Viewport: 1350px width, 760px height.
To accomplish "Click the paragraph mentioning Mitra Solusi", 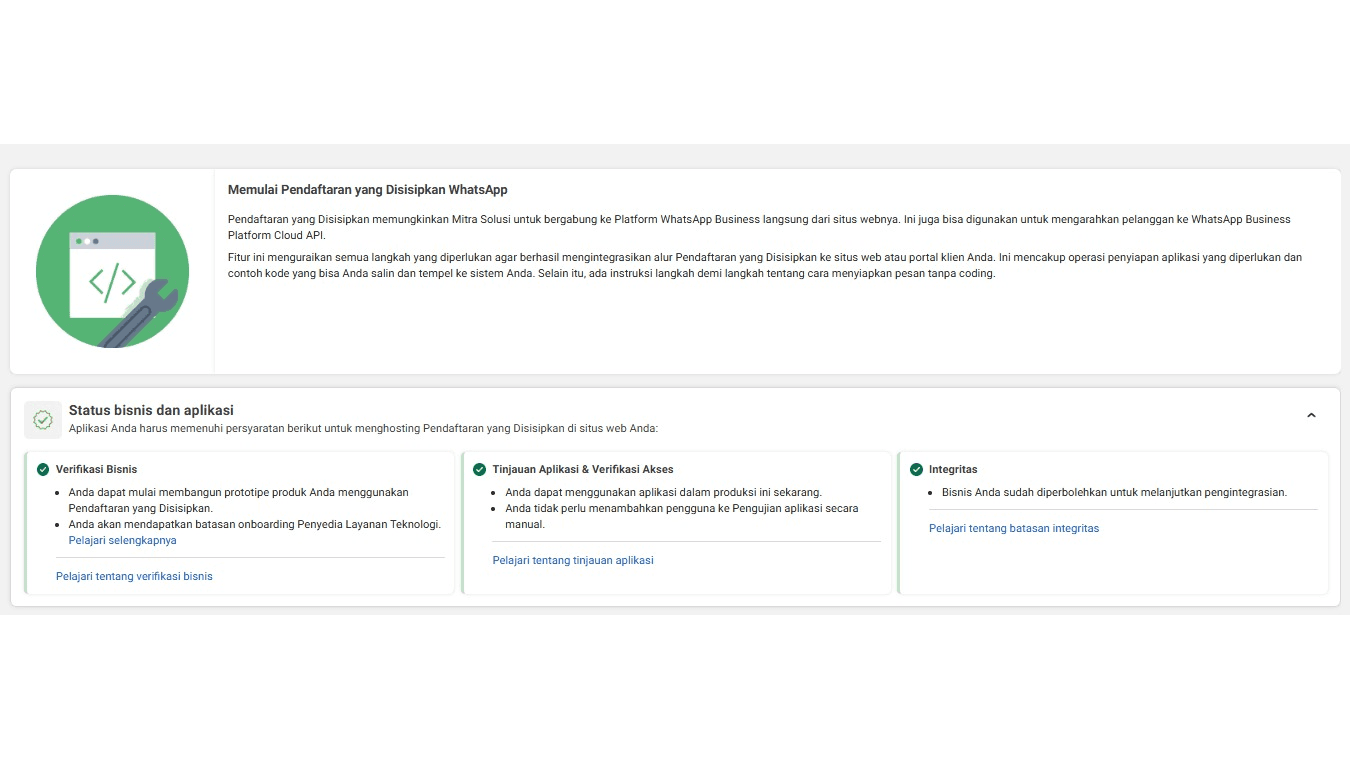I will [x=758, y=226].
